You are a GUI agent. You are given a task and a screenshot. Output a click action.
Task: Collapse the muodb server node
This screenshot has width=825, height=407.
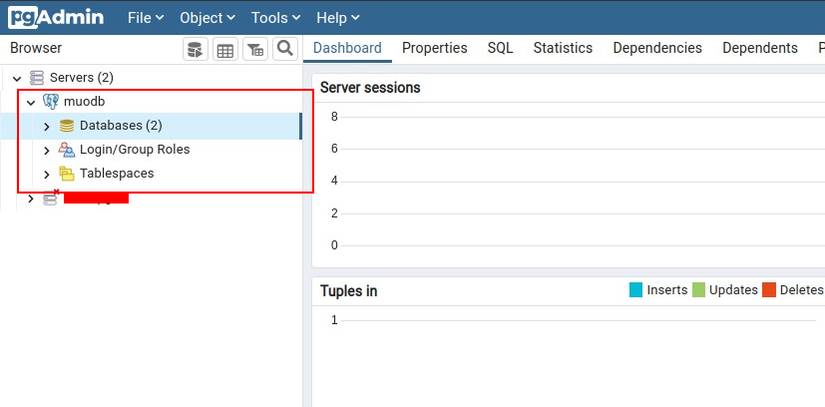31,102
